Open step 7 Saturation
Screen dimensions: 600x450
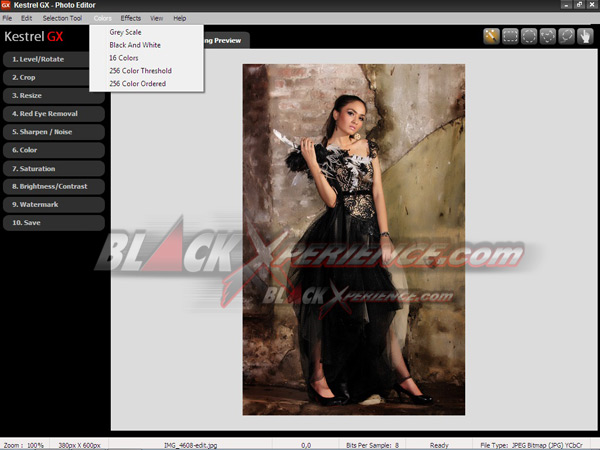[x=54, y=168]
